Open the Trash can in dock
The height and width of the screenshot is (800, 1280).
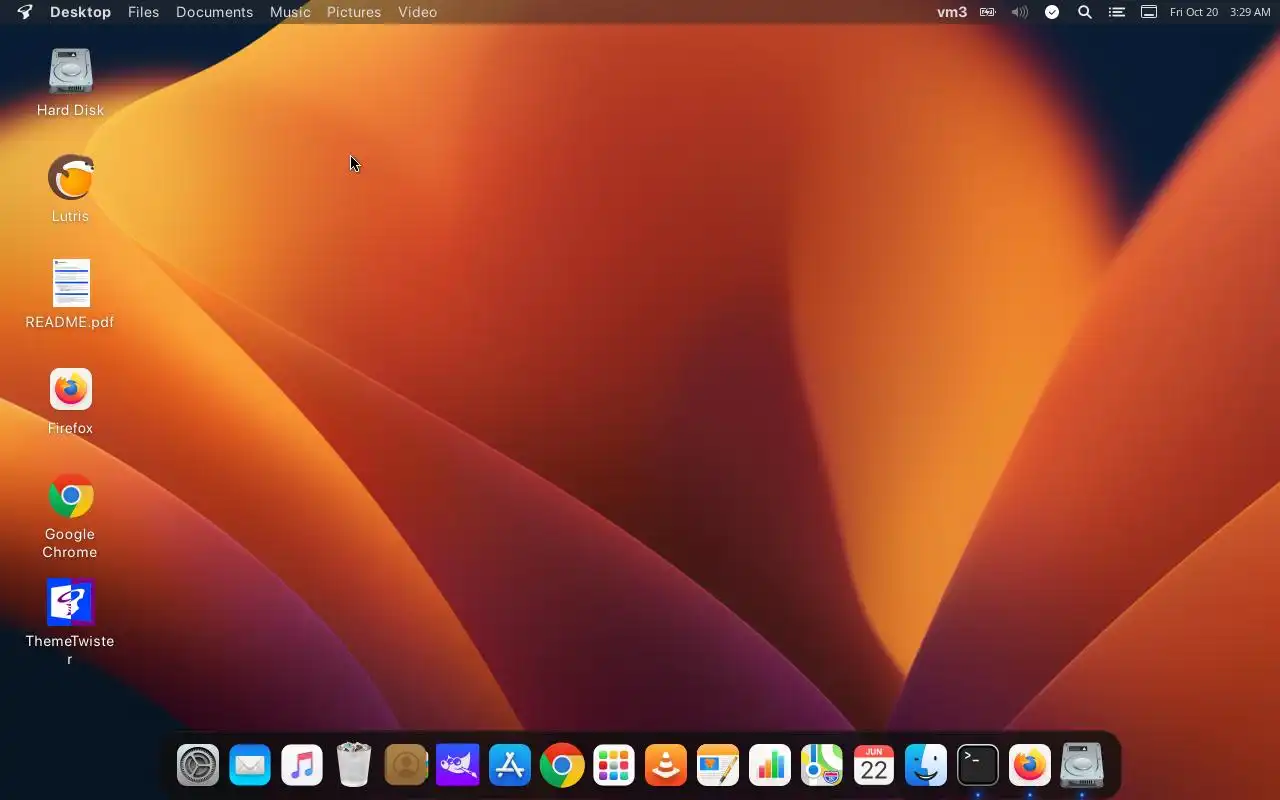tap(354, 766)
